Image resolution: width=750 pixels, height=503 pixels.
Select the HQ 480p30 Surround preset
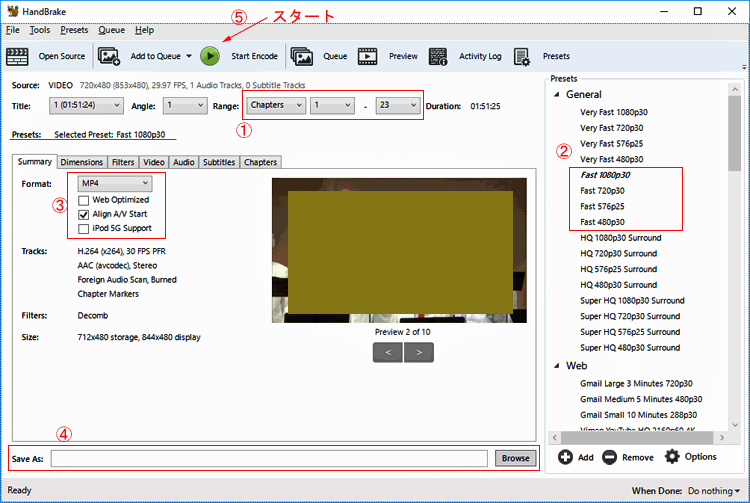tap(618, 285)
